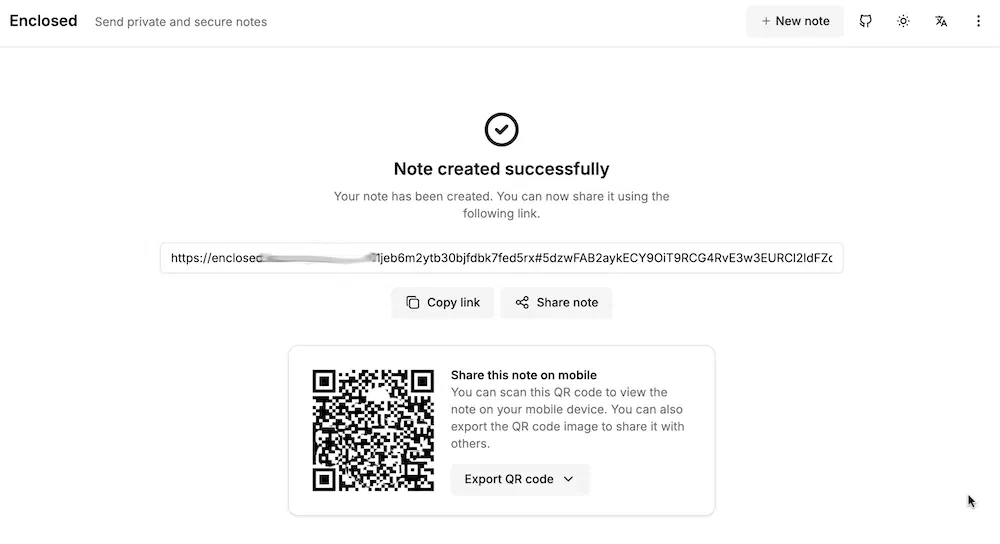Image resolution: width=1000 pixels, height=544 pixels.
Task: Click the success checkmark circle icon
Action: coord(501,129)
